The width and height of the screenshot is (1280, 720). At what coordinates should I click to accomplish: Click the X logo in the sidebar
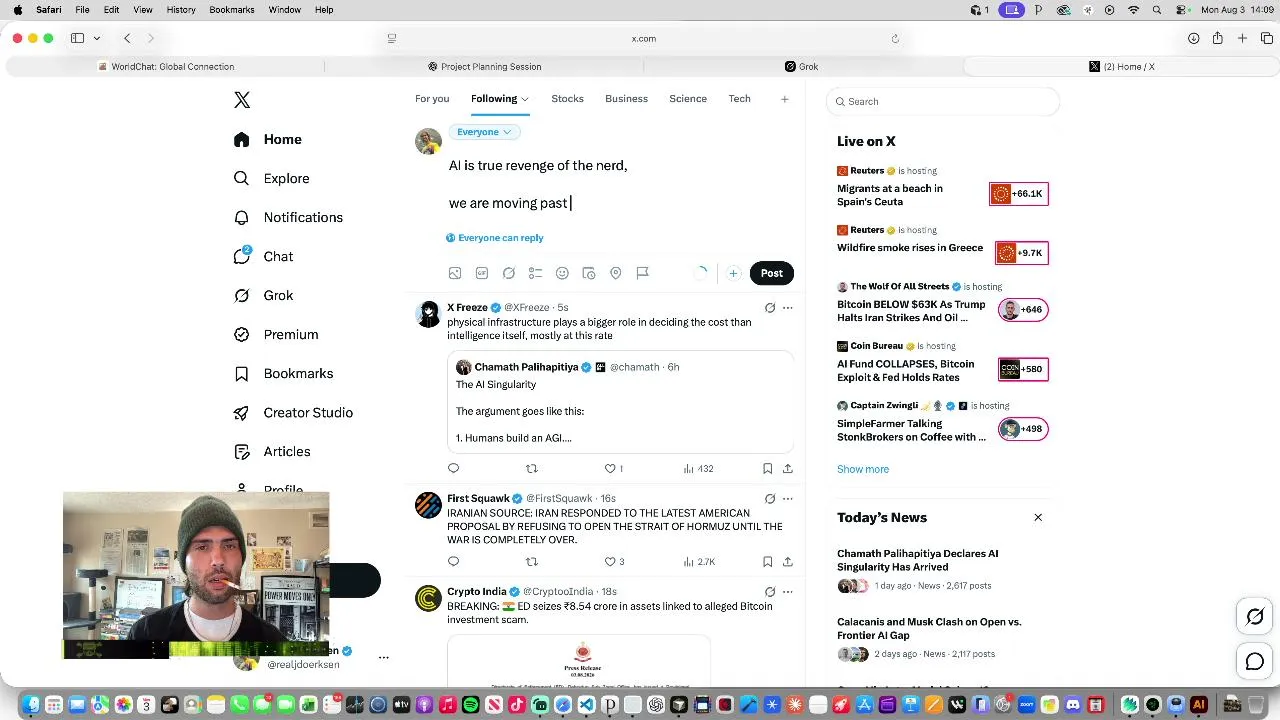[242, 100]
